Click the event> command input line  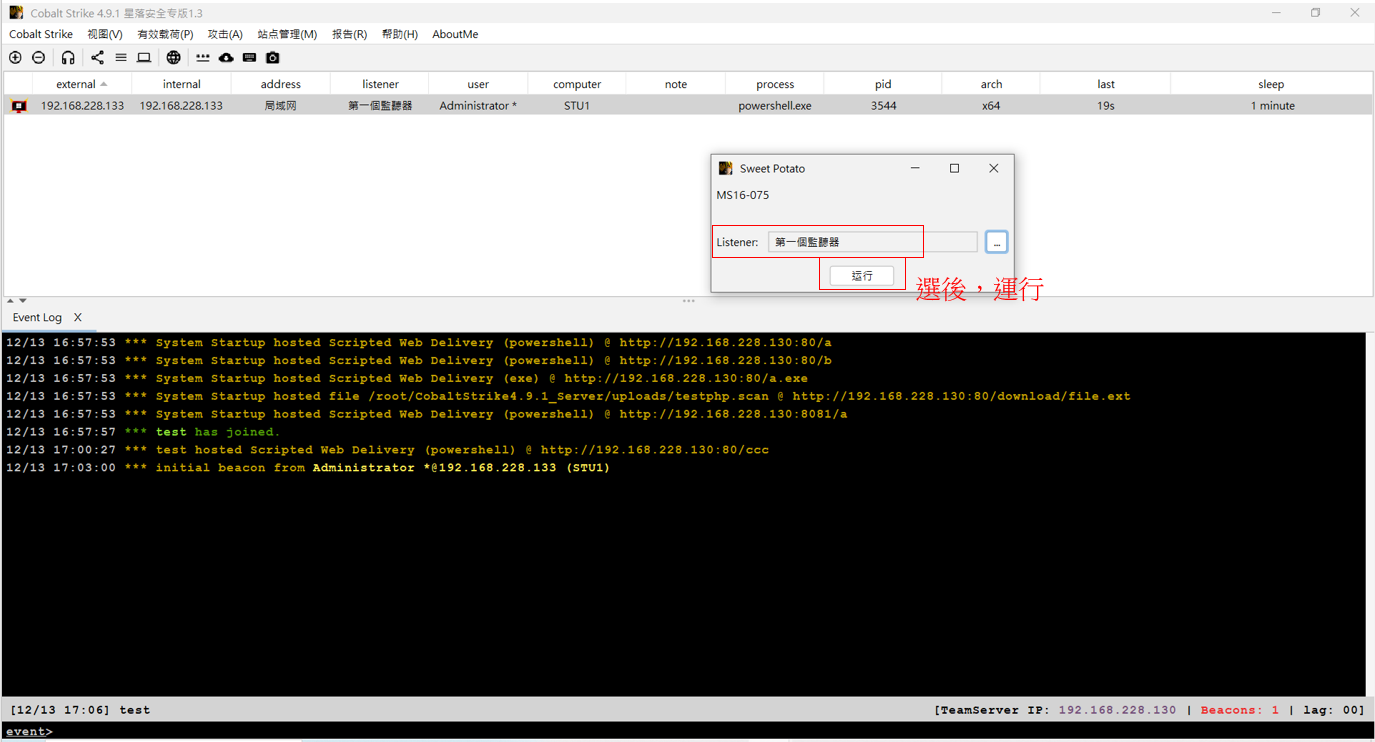(687, 732)
